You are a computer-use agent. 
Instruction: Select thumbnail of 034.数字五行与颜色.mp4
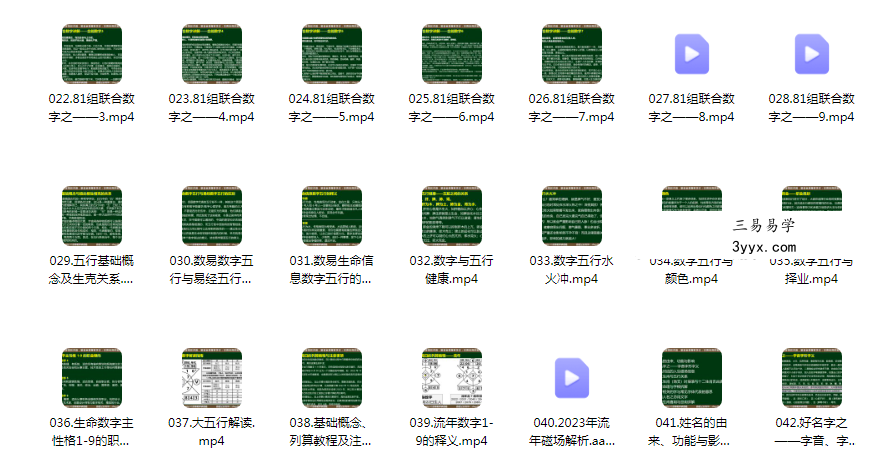[x=692, y=199]
